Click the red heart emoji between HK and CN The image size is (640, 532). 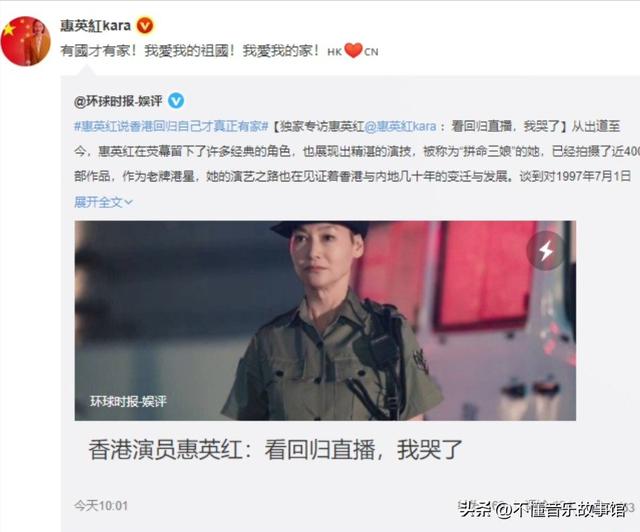[353, 51]
